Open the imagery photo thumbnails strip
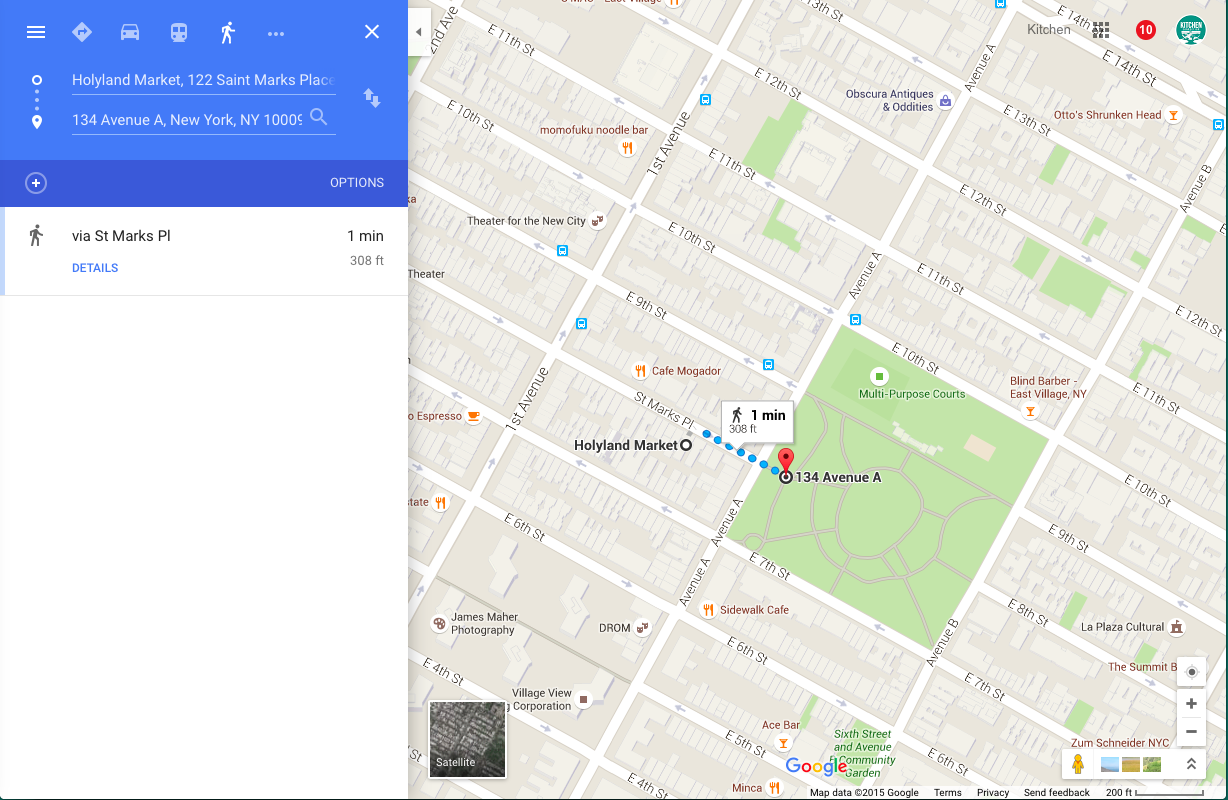This screenshot has height=800, width=1228. click(1131, 765)
